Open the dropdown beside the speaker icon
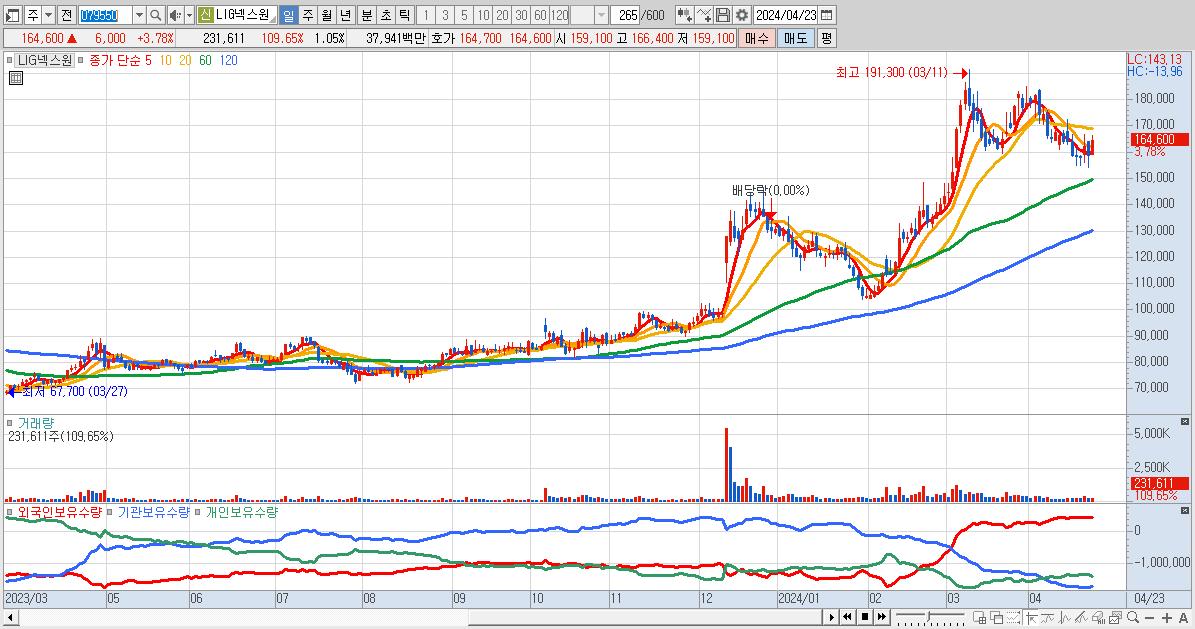Screen dimensions: 1195x629 coord(189,15)
